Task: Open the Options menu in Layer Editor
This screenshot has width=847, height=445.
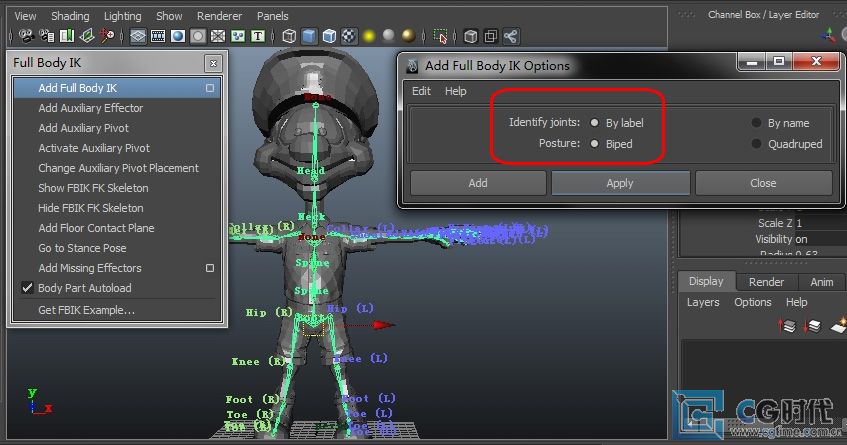Action: pos(752,302)
